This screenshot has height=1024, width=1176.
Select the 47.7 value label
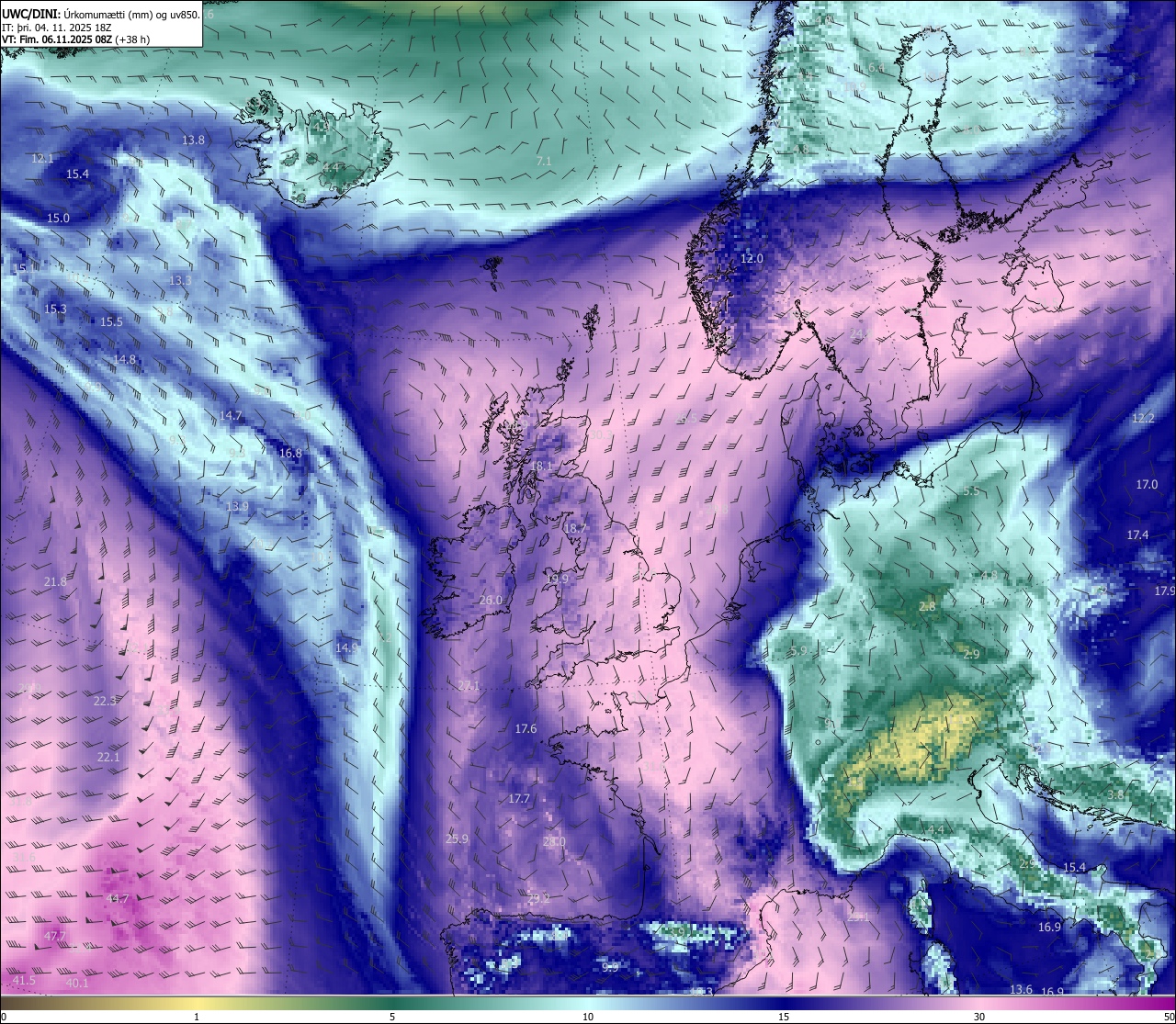(x=55, y=936)
